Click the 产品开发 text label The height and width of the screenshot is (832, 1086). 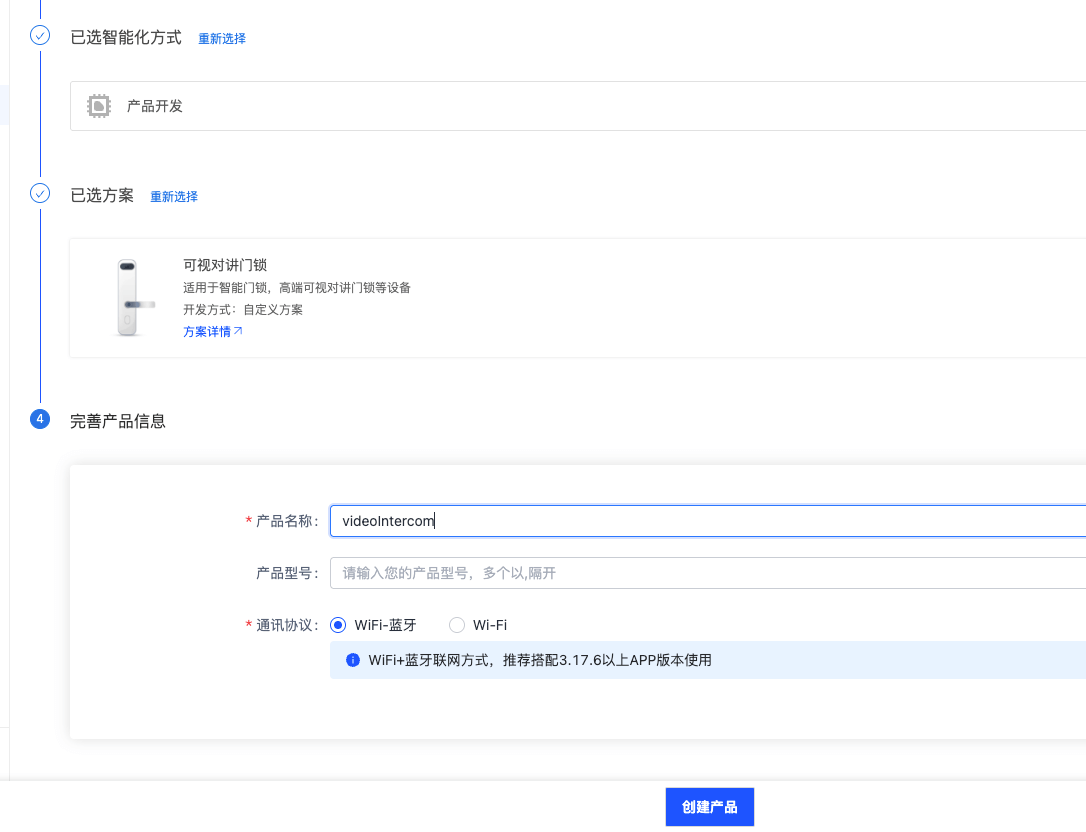[155, 106]
